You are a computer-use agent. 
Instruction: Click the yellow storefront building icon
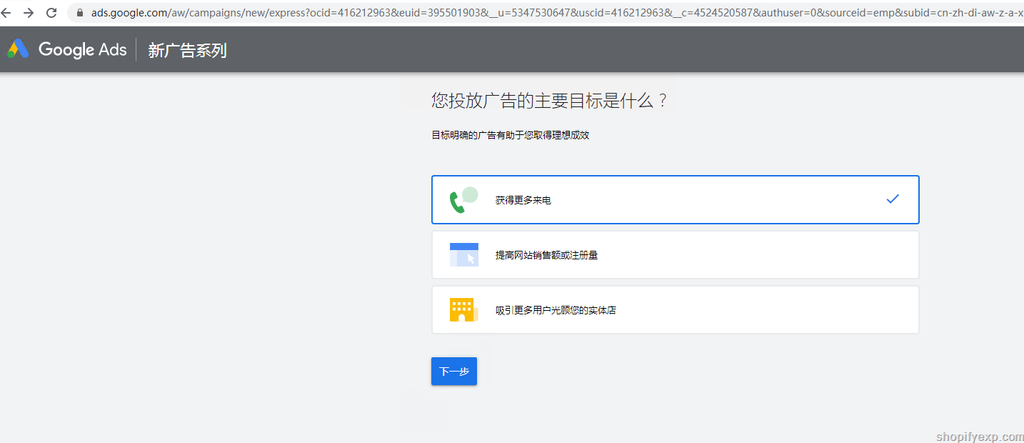463,310
